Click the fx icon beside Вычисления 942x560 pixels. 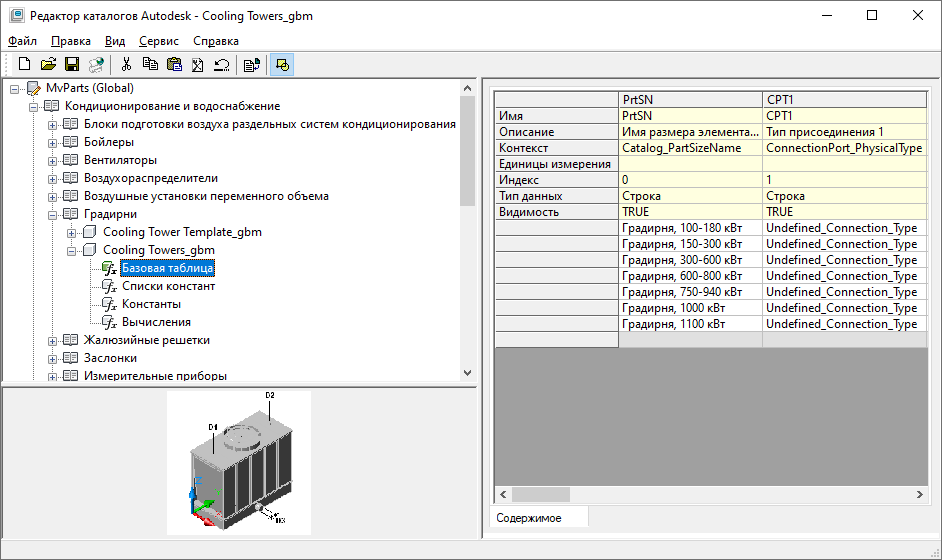(109, 323)
